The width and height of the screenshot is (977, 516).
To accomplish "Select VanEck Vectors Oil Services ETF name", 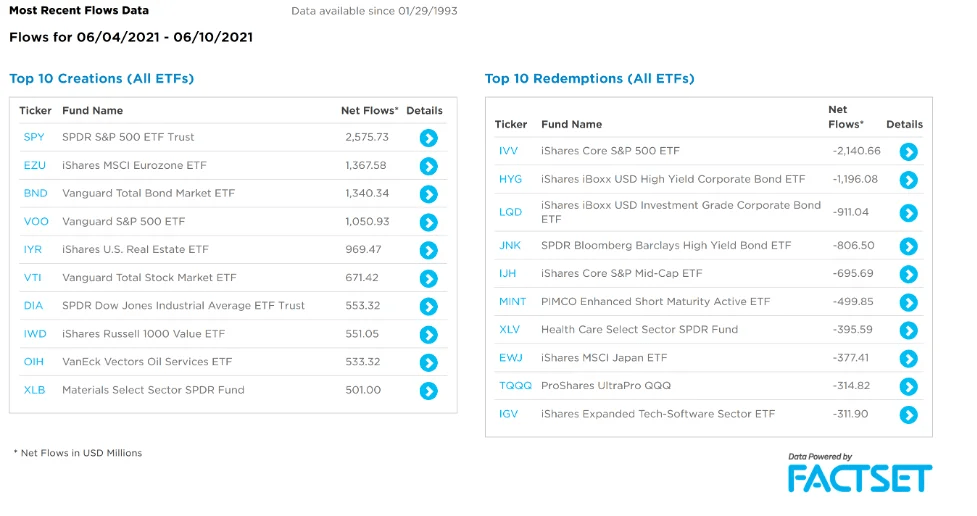I will click(147, 361).
